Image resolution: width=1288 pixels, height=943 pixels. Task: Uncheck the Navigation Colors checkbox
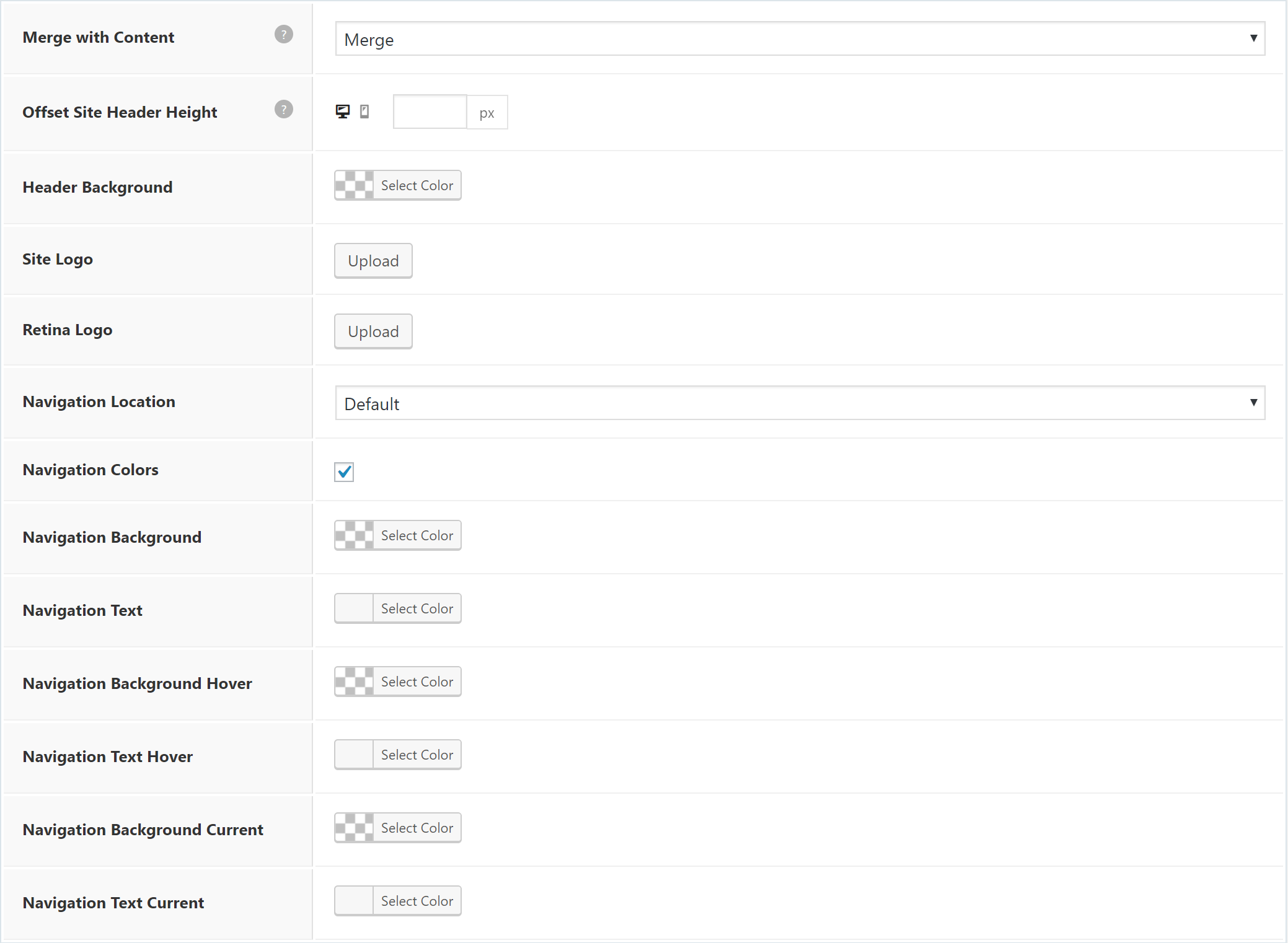(x=344, y=472)
